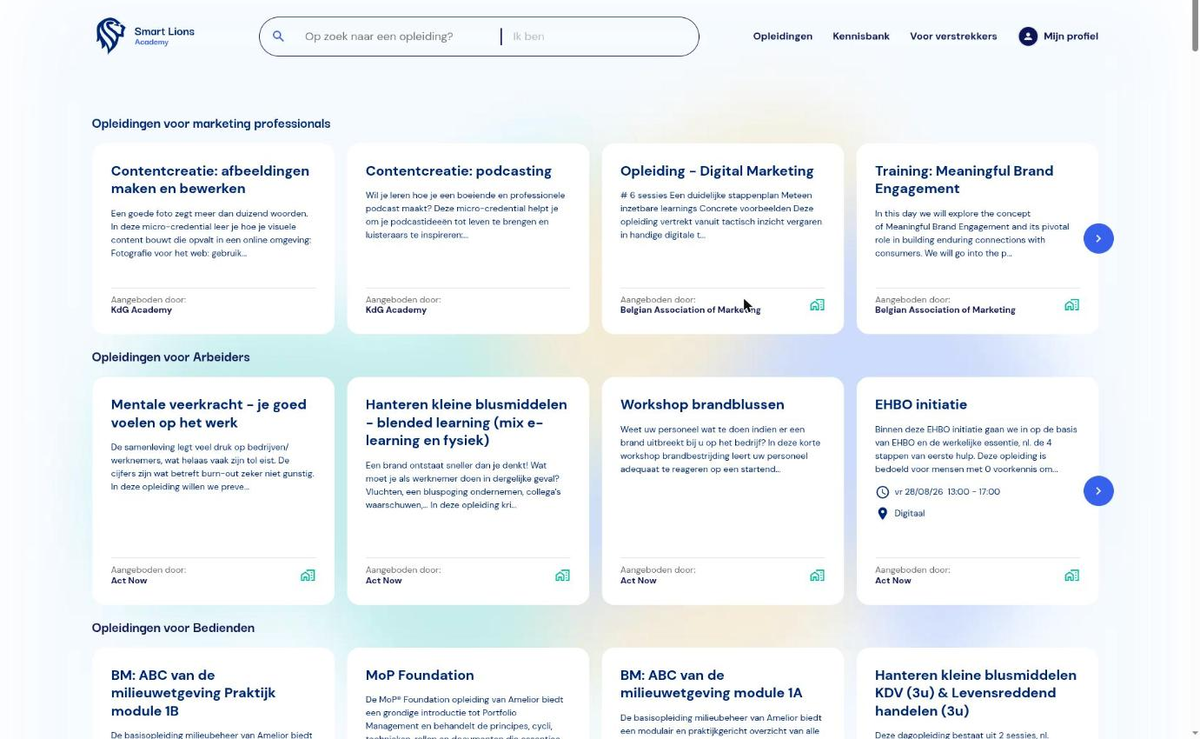Open EHBO initiatie course
Image resolution: width=1200 pixels, height=739 pixels.
pos(921,405)
